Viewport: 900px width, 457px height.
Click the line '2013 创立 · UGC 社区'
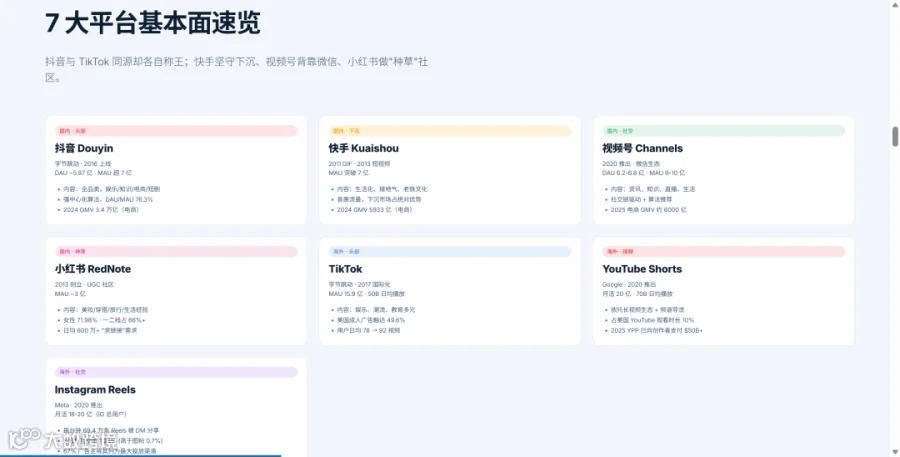click(x=84, y=284)
